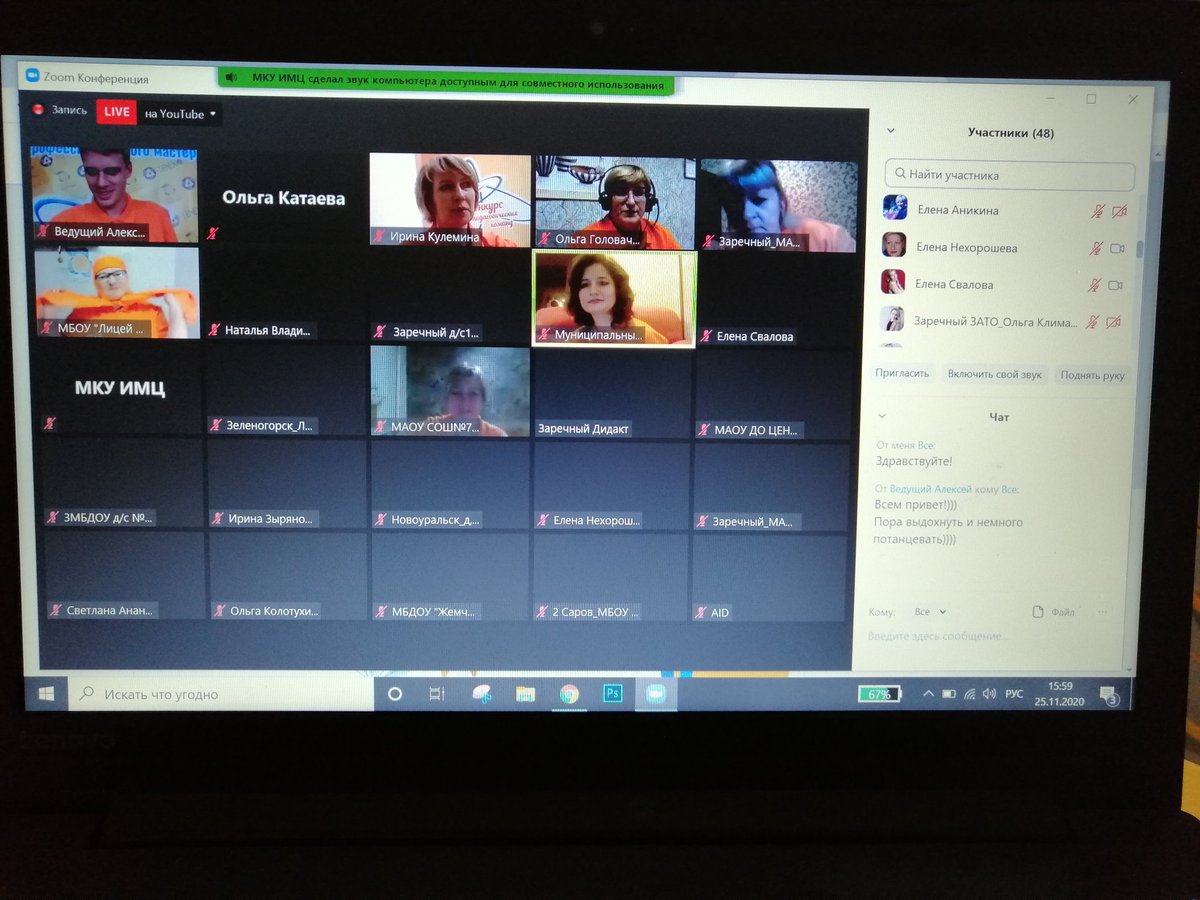Click the Windows taskbar search box

pos(220,693)
